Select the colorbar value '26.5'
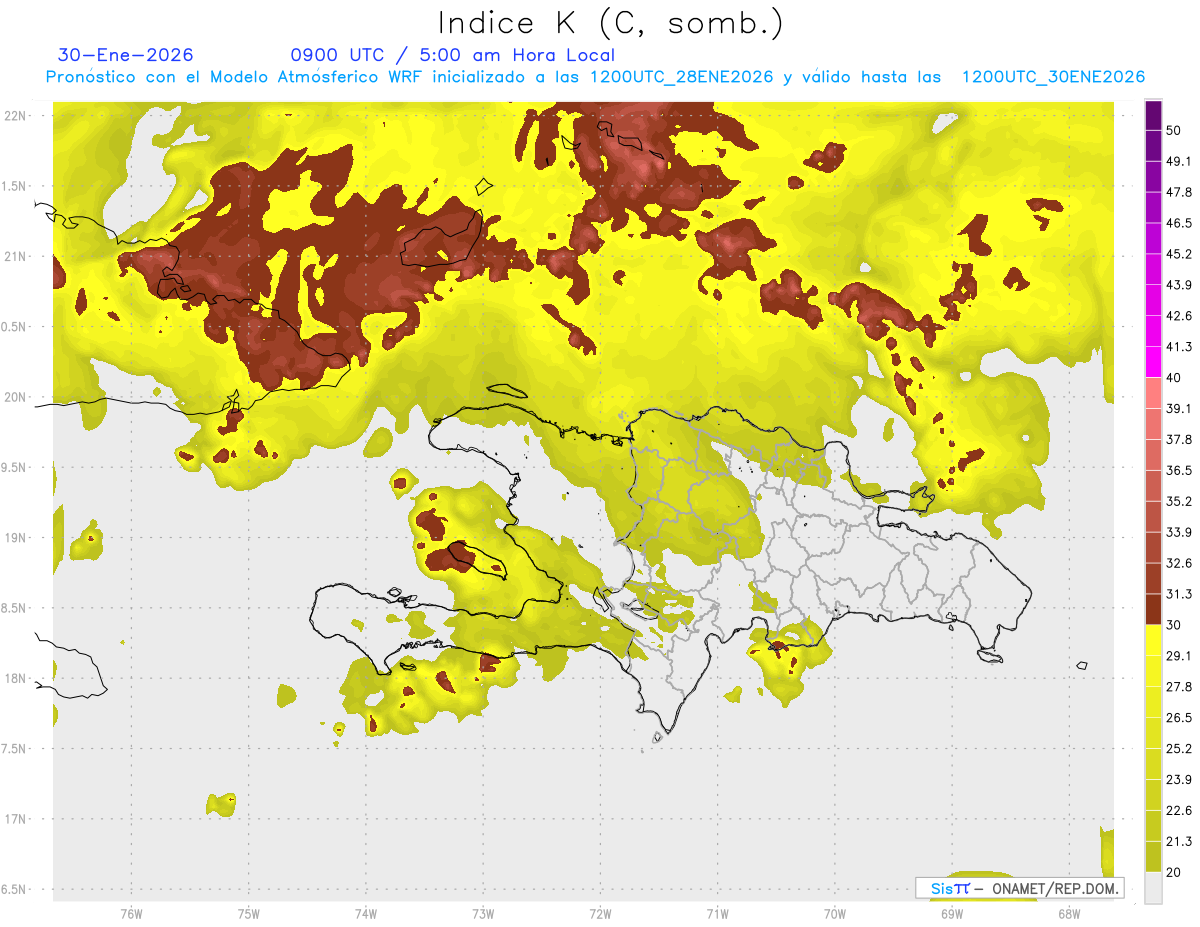The height and width of the screenshot is (927, 1200). 1179,717
